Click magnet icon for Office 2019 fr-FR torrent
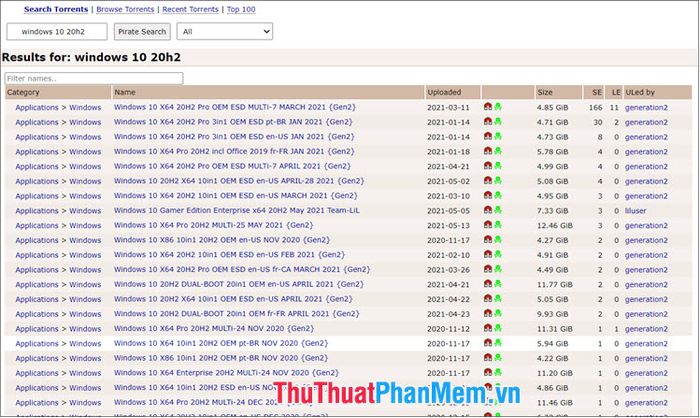The image size is (700, 418). click(488, 151)
